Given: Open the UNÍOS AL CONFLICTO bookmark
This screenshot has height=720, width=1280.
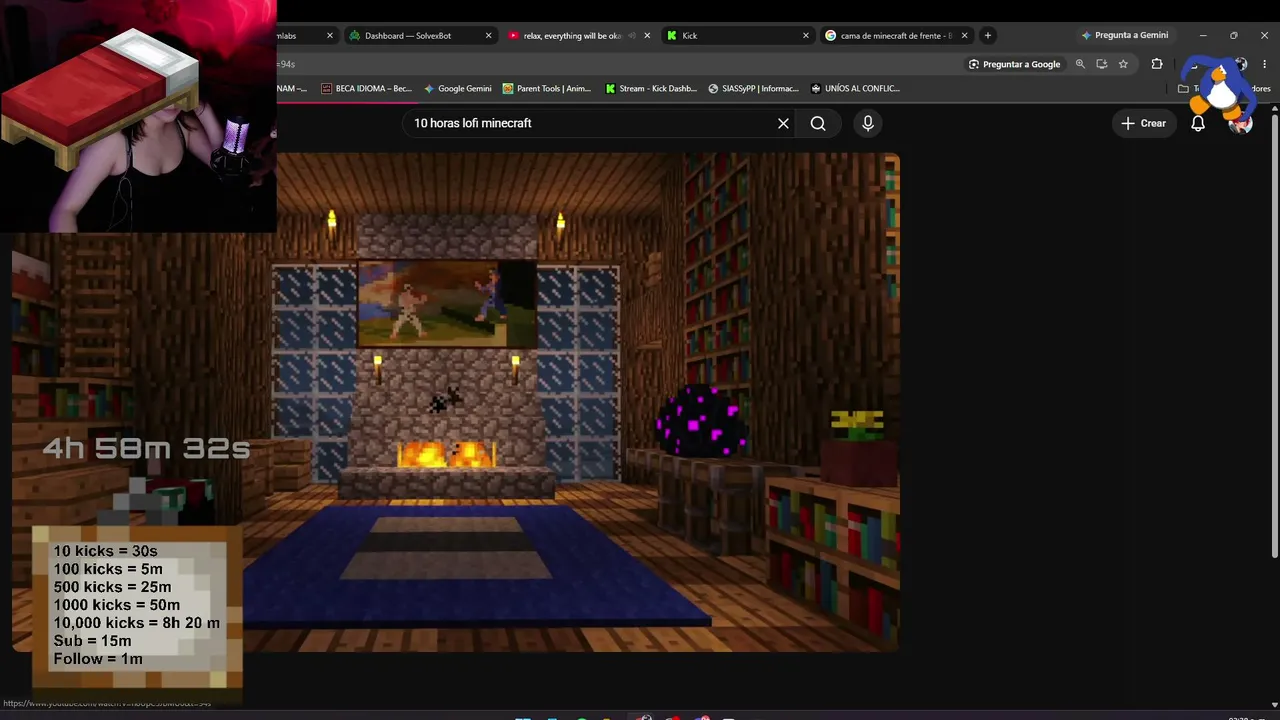Looking at the screenshot, I should (x=855, y=88).
